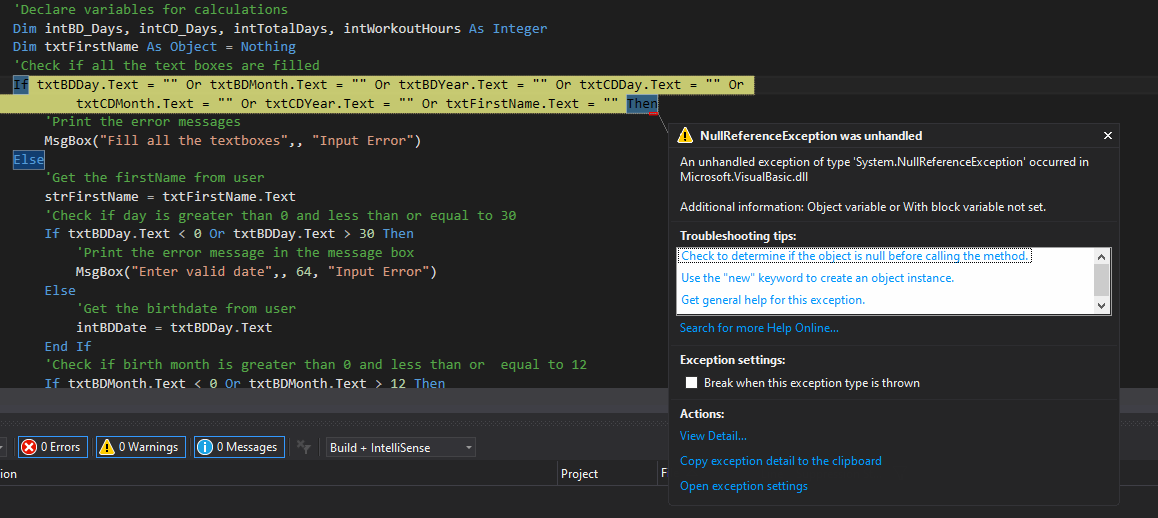Open the 'Use the "new" keyword' tip
This screenshot has width=1158, height=518.
point(817,278)
